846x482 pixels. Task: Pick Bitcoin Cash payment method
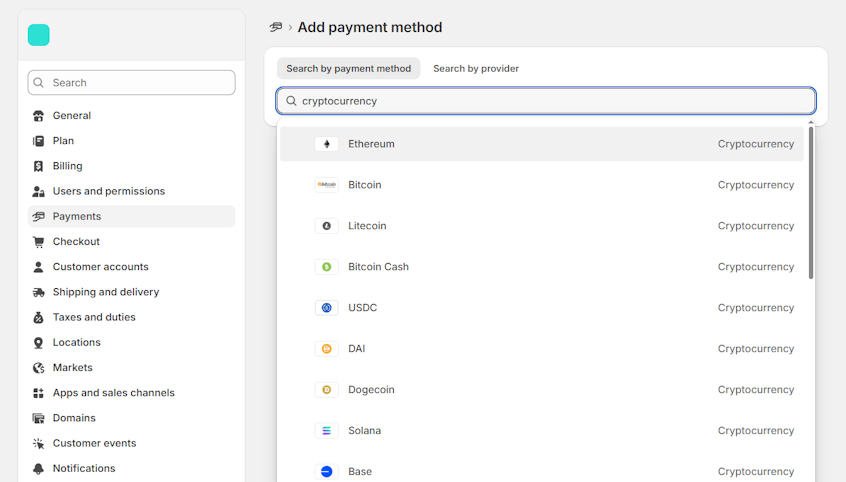pyautogui.click(x=542, y=267)
